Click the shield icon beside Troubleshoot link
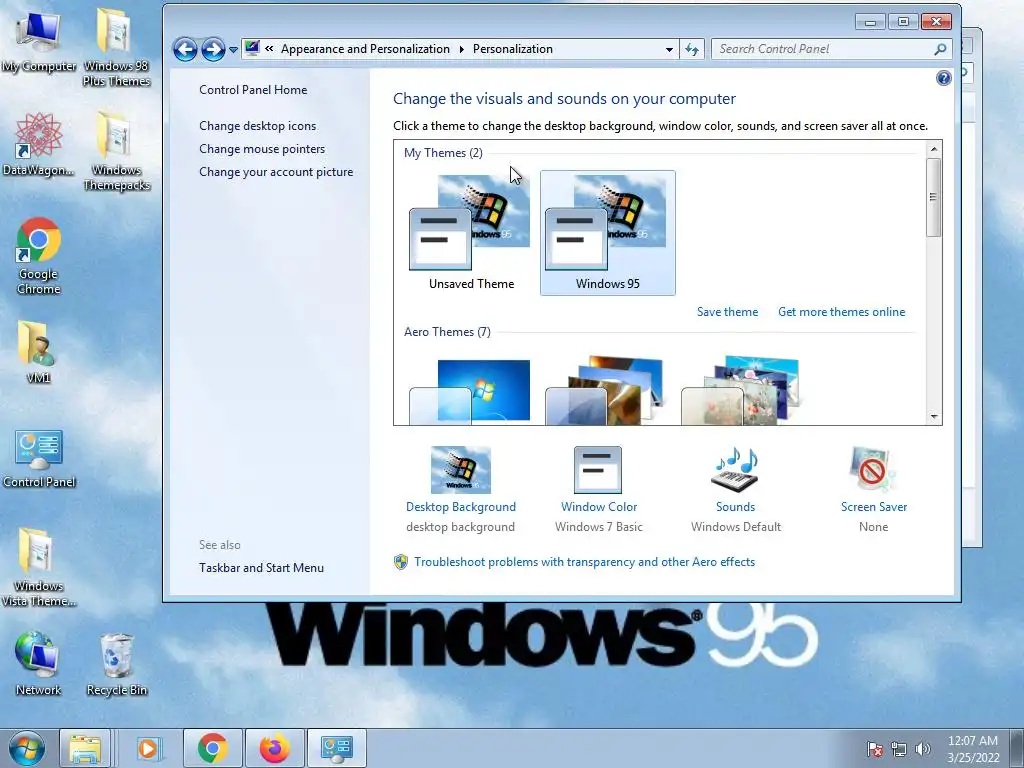1024x768 pixels. click(x=401, y=562)
